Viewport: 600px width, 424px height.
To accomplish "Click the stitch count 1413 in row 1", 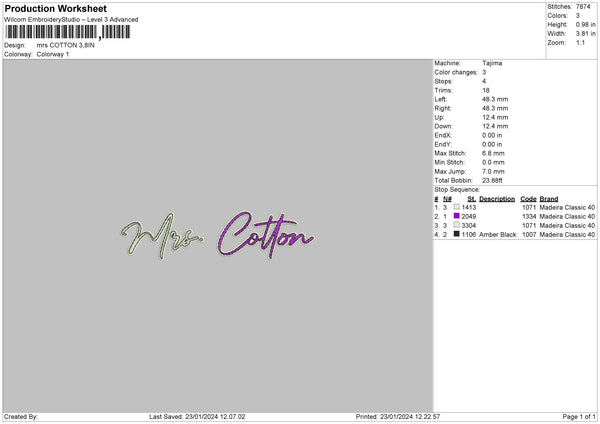I will pos(469,207).
